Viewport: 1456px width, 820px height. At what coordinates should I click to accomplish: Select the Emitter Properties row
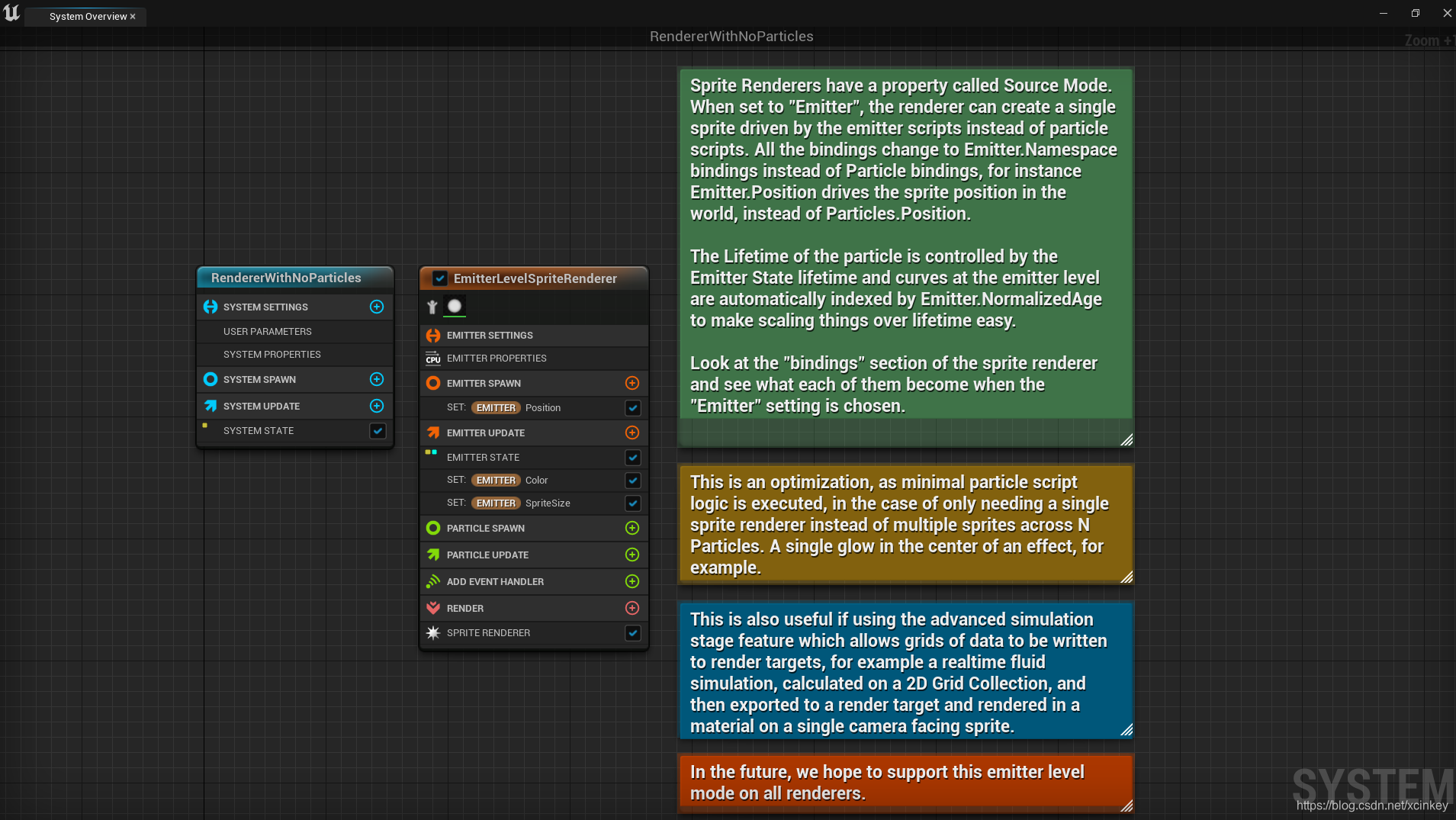click(534, 358)
